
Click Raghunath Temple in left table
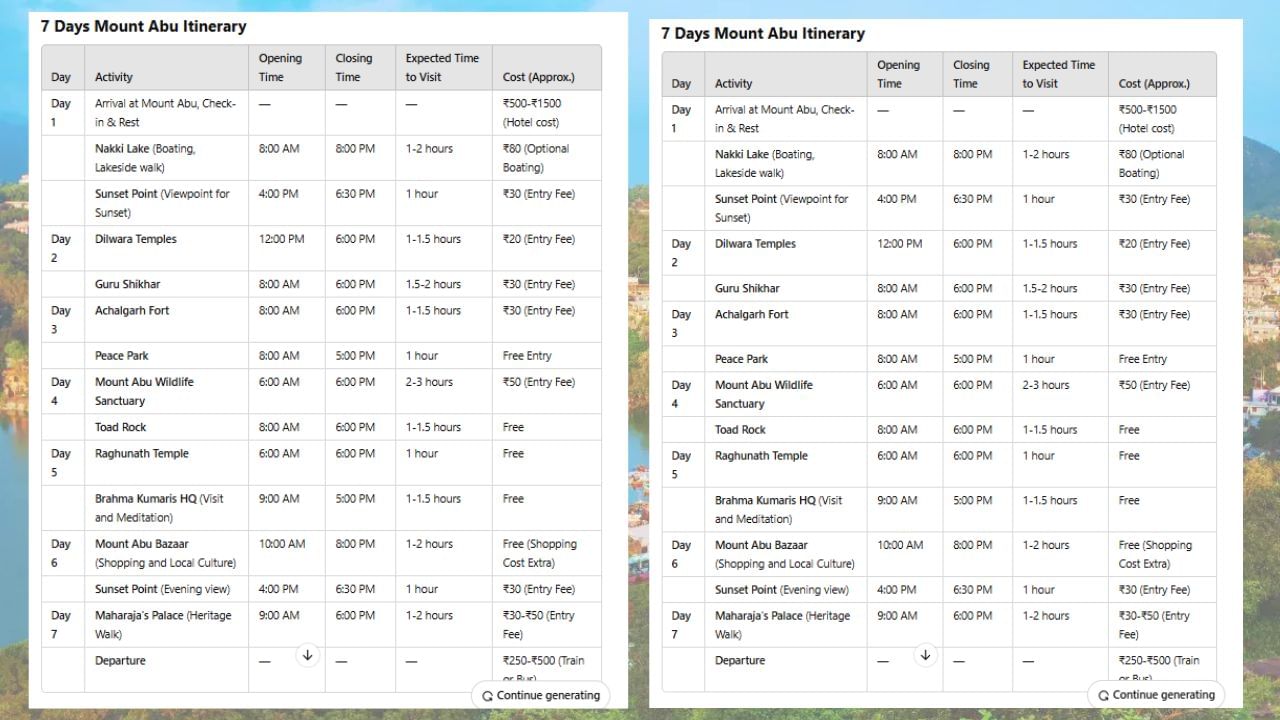pos(142,453)
